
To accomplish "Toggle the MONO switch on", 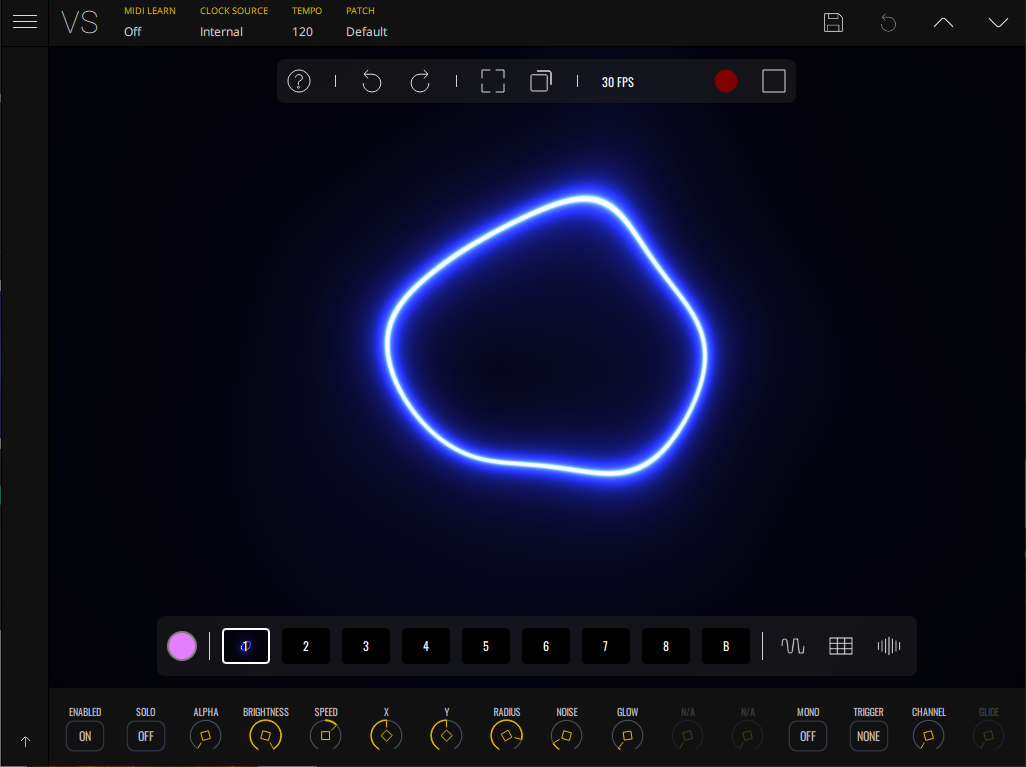I will point(808,736).
